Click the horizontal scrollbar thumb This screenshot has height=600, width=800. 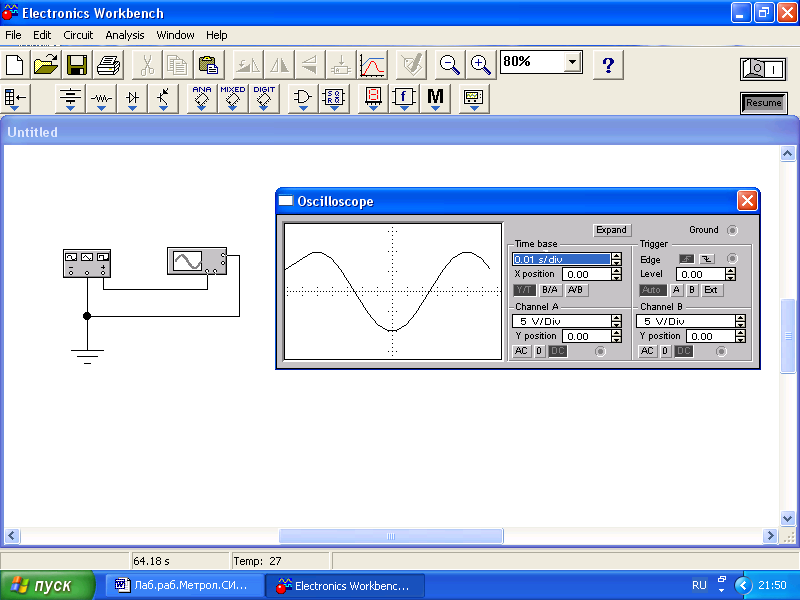tap(391, 536)
